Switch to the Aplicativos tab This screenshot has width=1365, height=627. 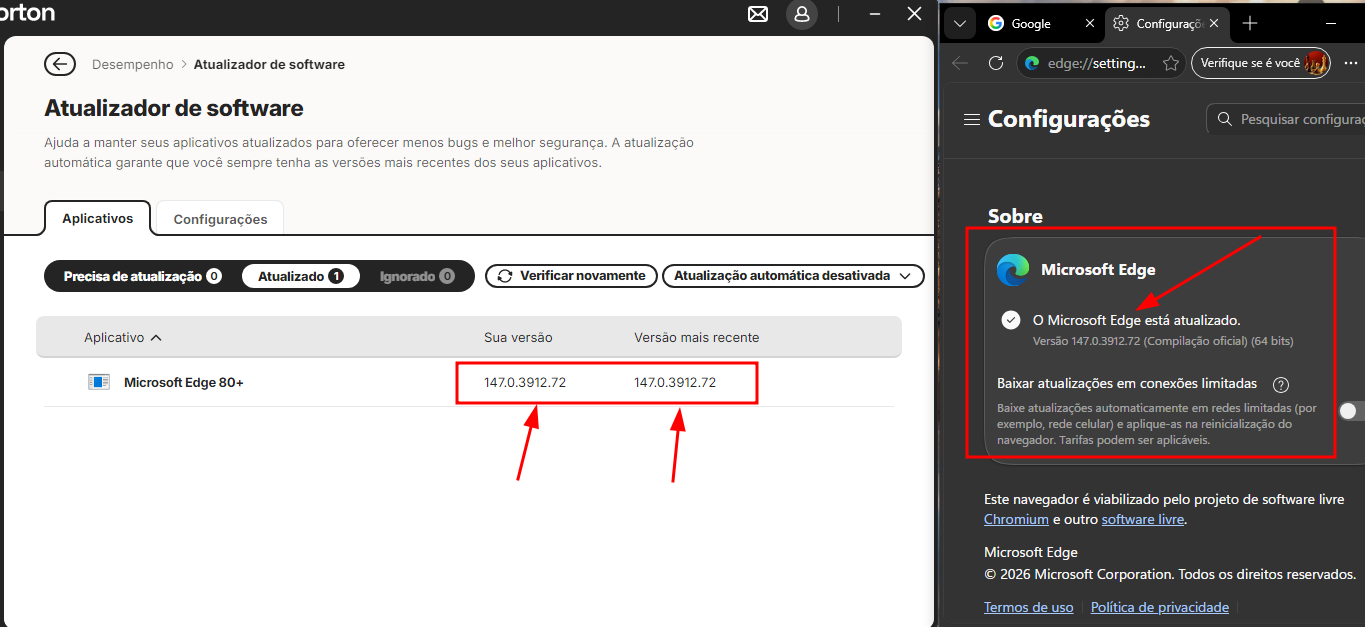pos(97,218)
